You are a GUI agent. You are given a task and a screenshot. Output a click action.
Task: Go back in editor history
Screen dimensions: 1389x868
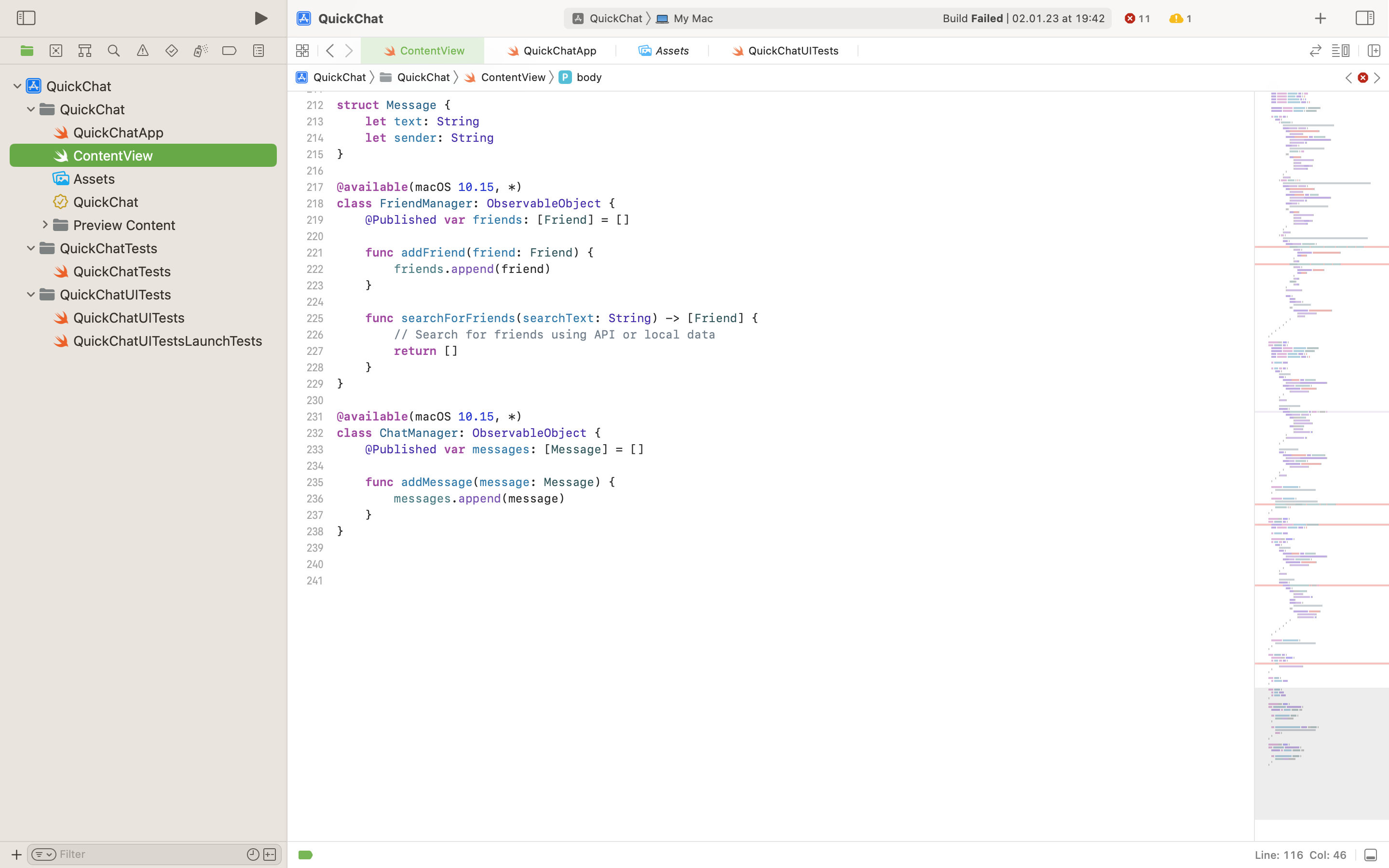[x=330, y=51]
